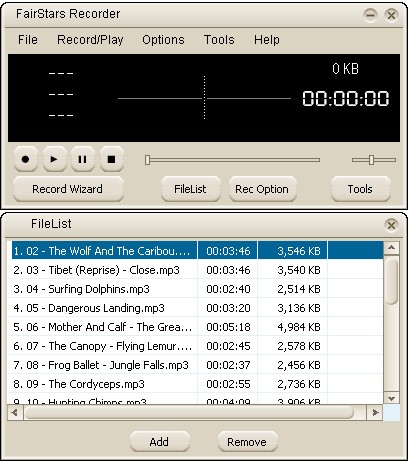
Task: Click the Play button
Action: click(54, 159)
